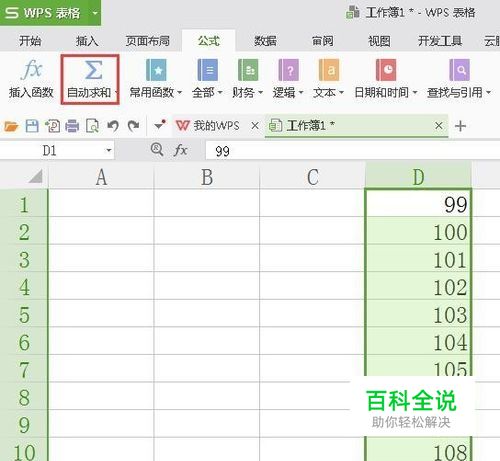The width and height of the screenshot is (500, 461).
Task: Close the 我的WPS tab
Action: [255, 126]
